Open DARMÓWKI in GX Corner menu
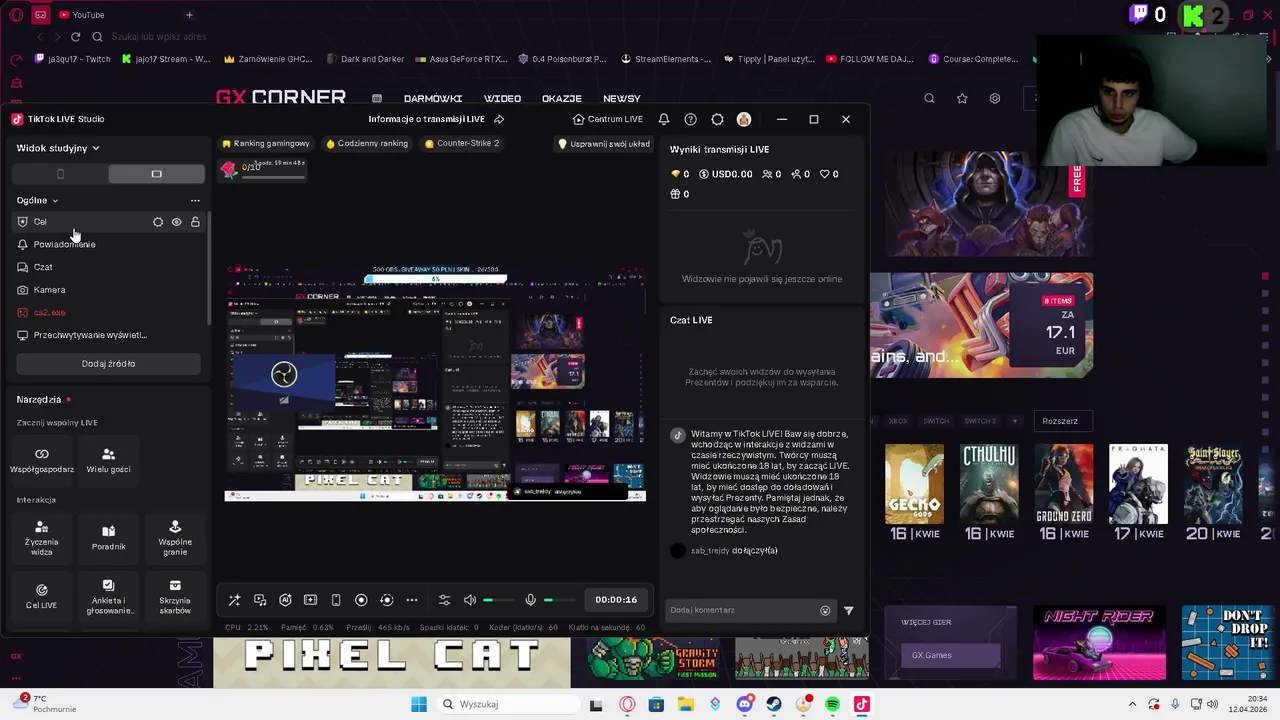Image resolution: width=1280 pixels, height=720 pixels. coord(433,99)
